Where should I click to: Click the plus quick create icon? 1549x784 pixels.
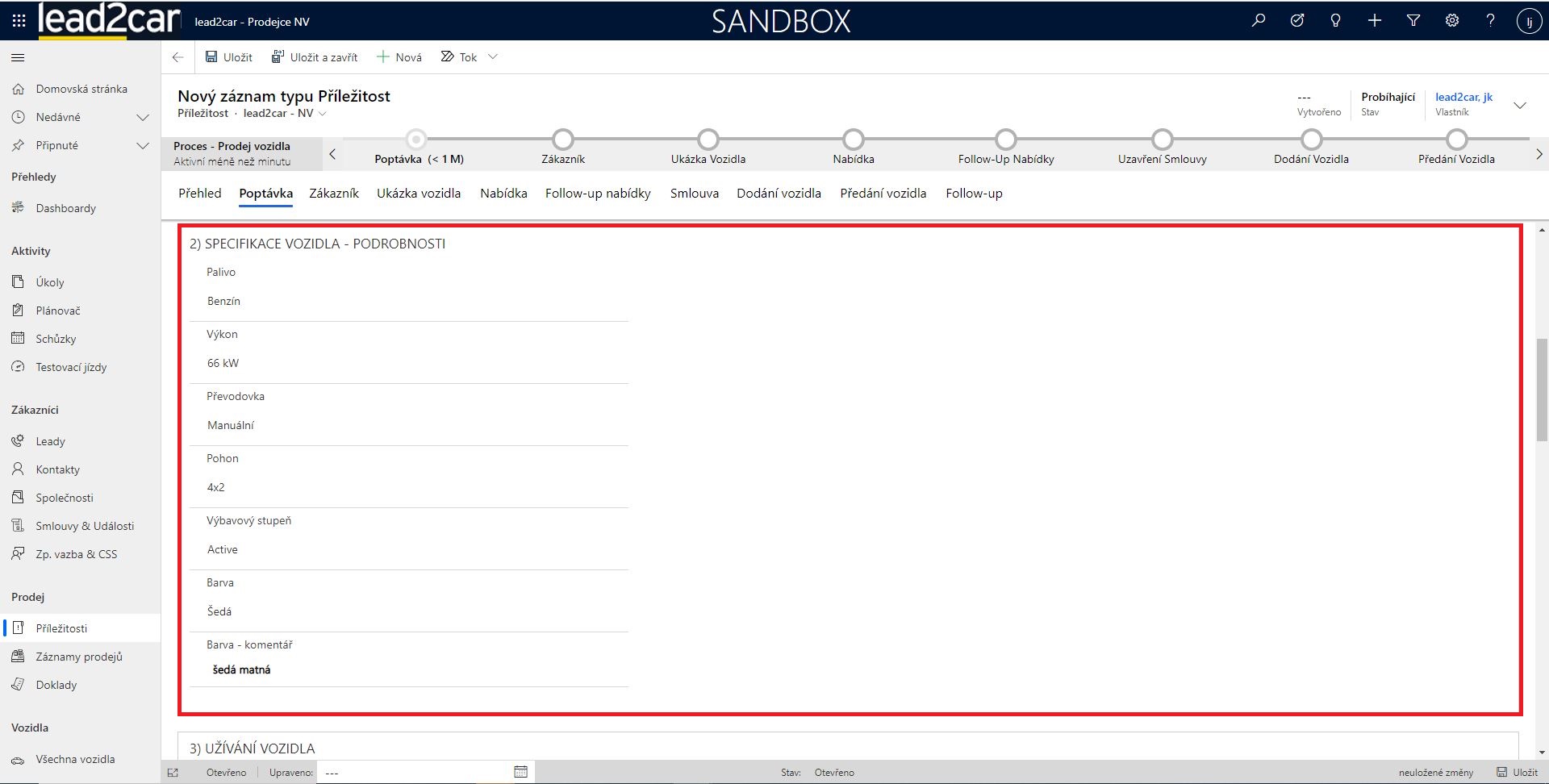[1375, 21]
